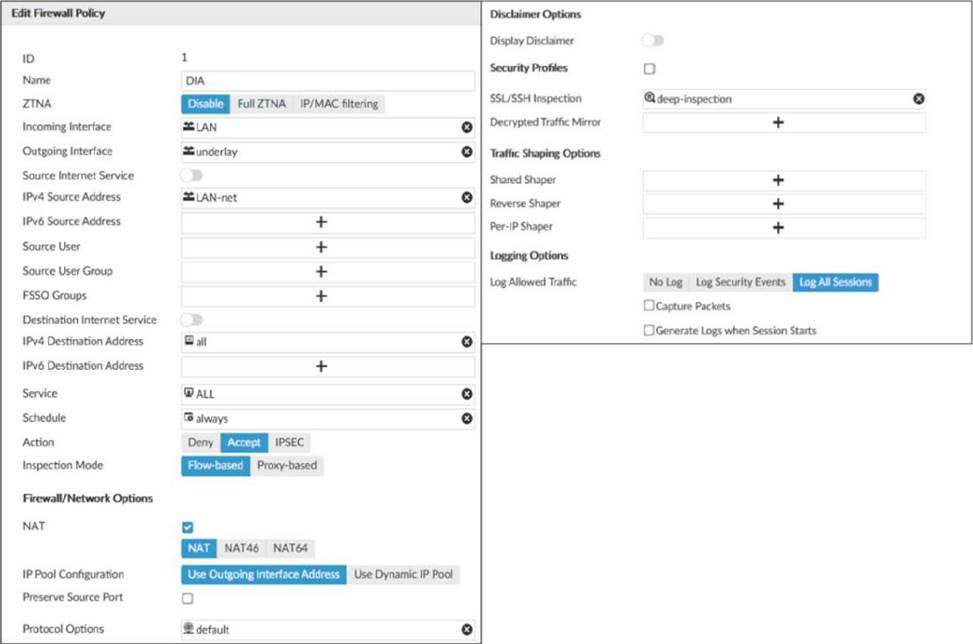Remove underlay from Outgoing Interface field
973x644 pixels.
(466, 152)
